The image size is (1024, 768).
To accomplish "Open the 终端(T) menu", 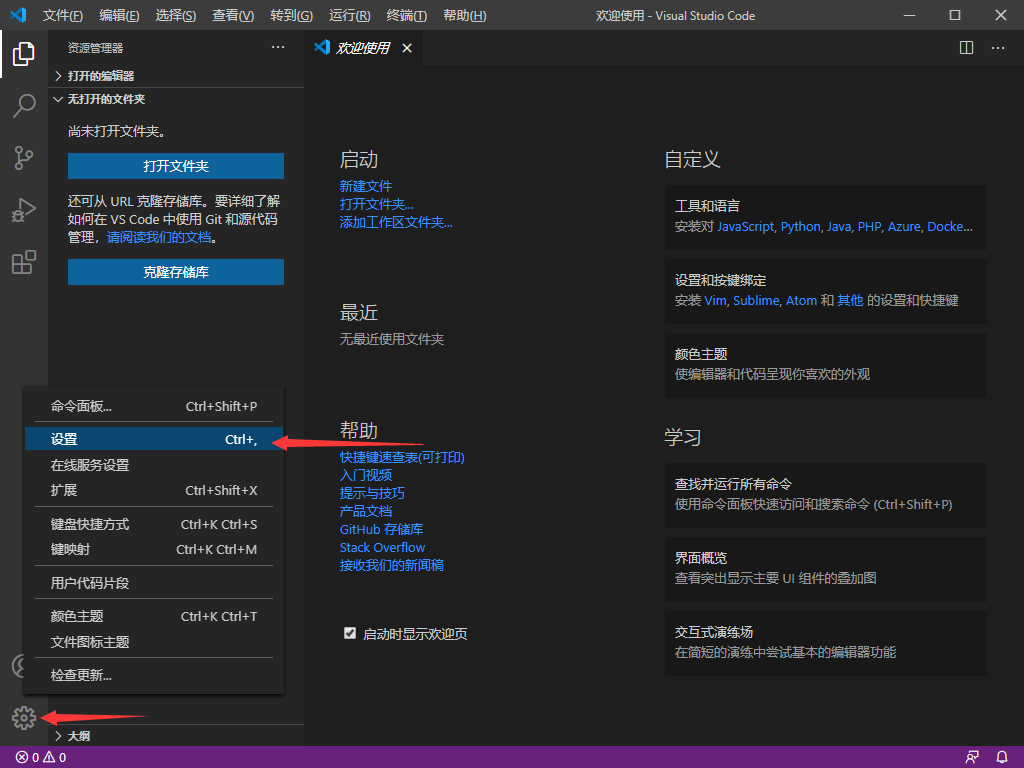I will pos(406,15).
